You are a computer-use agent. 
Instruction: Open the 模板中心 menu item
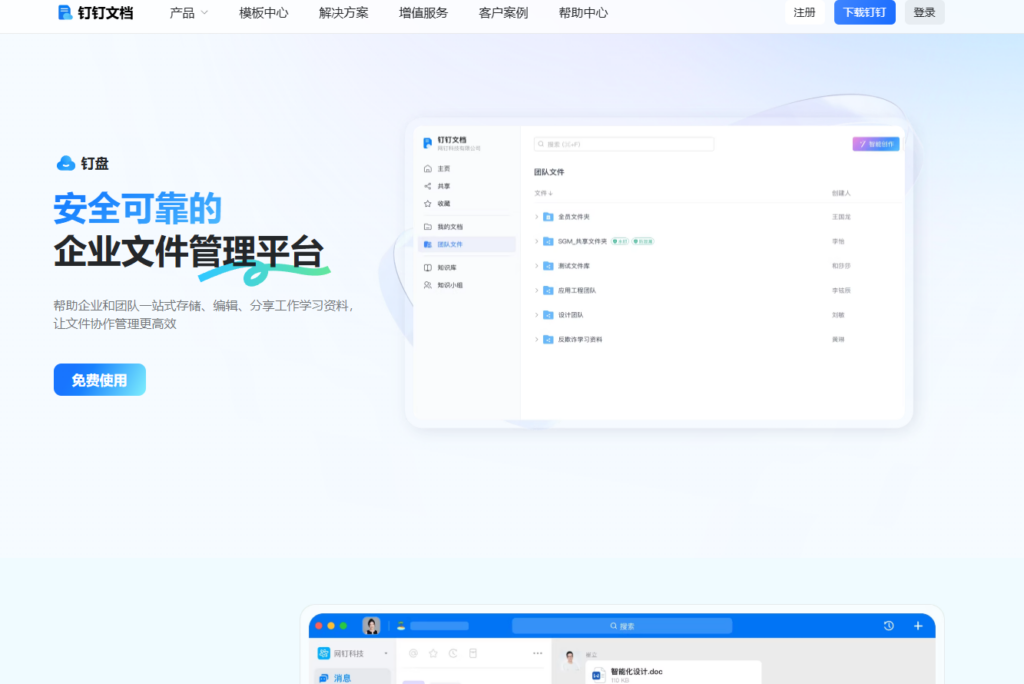[263, 13]
